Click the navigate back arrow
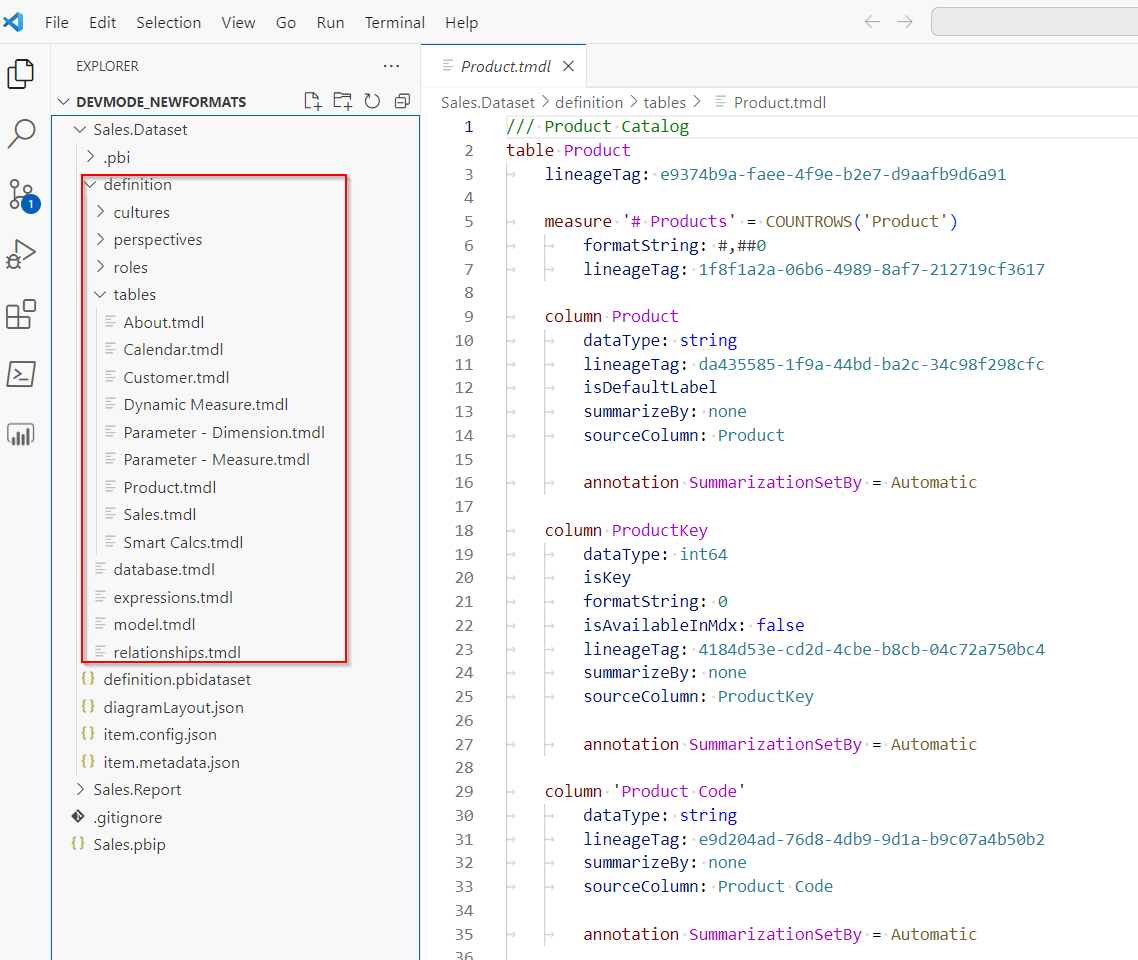Screen dimensions: 1138x960 [871, 21]
